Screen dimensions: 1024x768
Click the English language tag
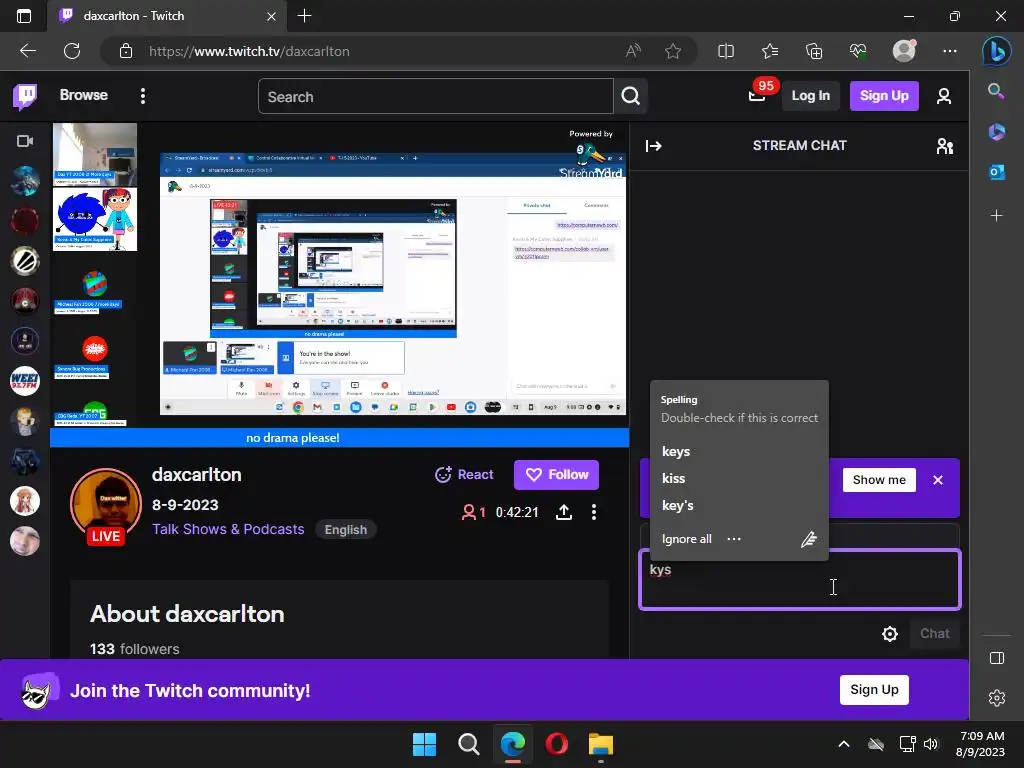pyautogui.click(x=345, y=530)
